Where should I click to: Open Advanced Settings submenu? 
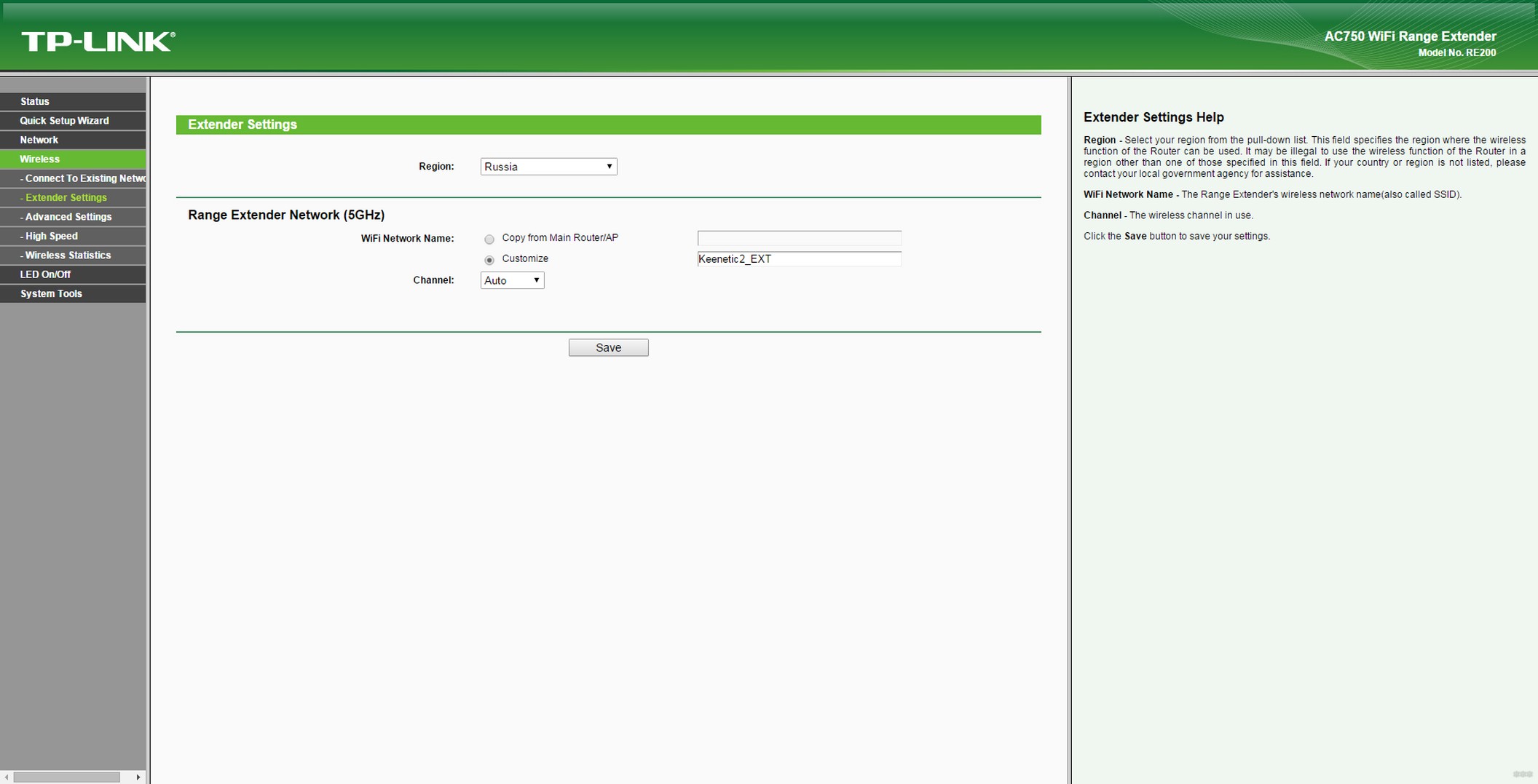click(73, 217)
